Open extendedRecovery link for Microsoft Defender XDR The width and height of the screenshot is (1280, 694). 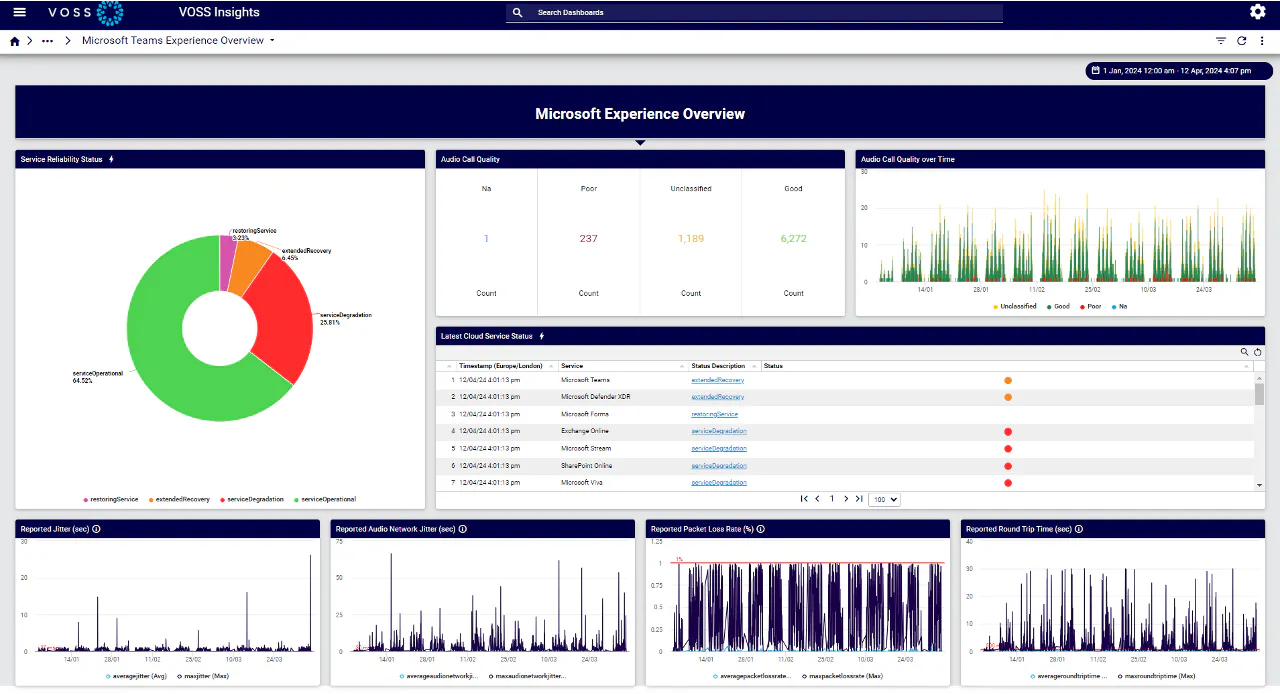pyautogui.click(x=718, y=397)
